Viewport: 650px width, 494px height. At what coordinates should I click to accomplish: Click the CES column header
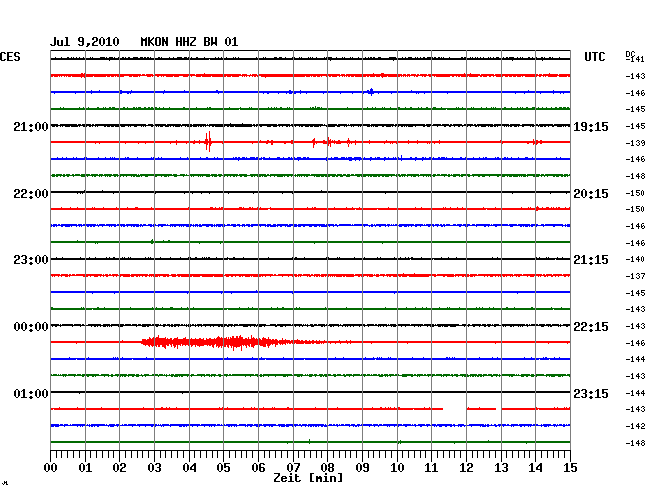point(10,57)
